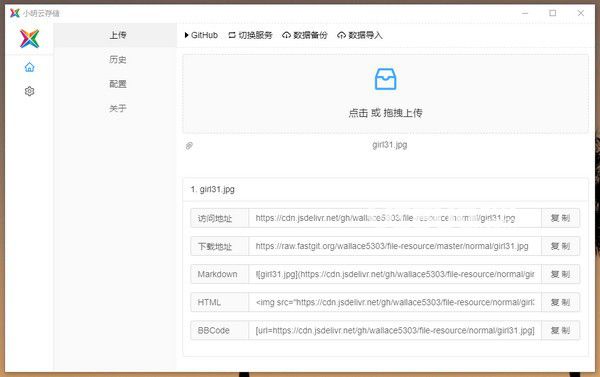Click the Markdown label

tap(219, 274)
